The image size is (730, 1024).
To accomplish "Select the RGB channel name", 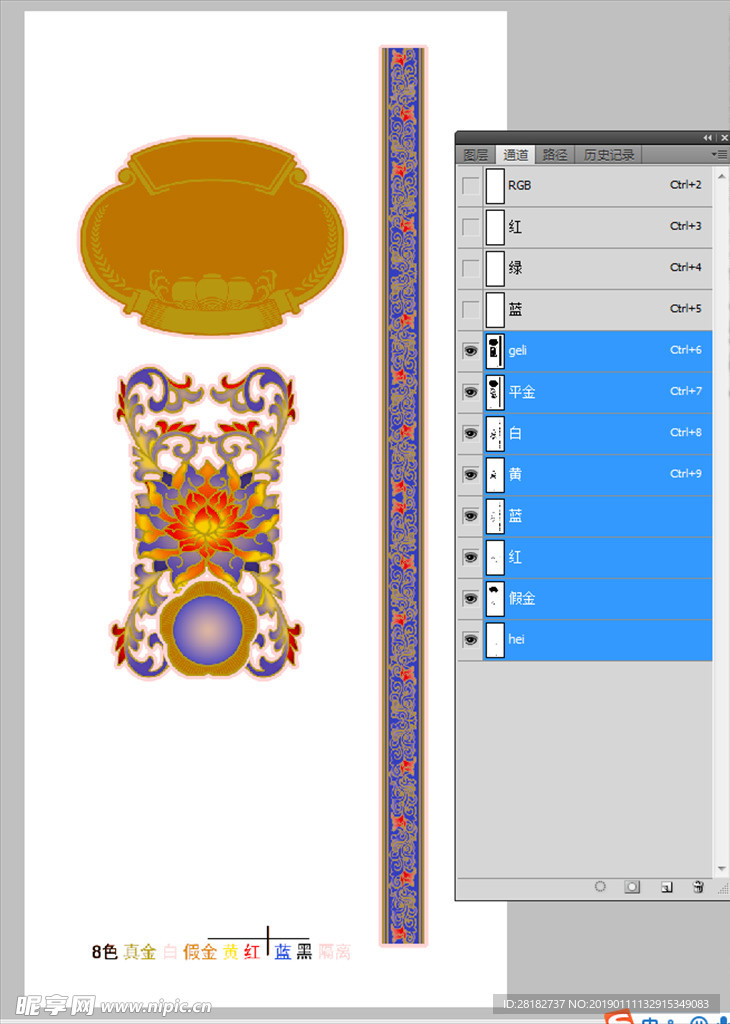I will click(520, 185).
